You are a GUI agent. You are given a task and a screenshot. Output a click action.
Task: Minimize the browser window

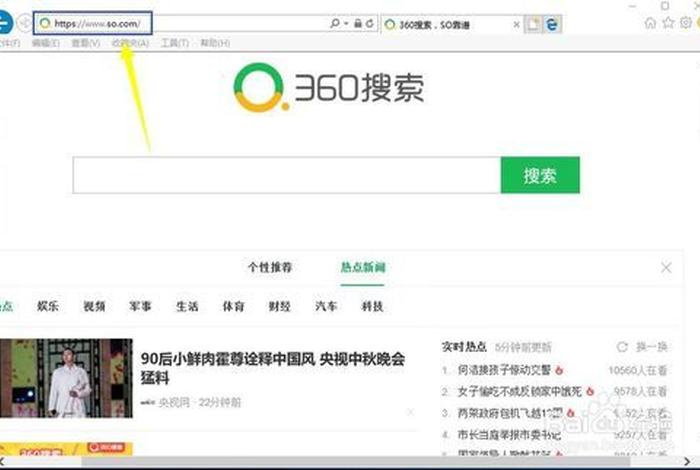(632, 6)
